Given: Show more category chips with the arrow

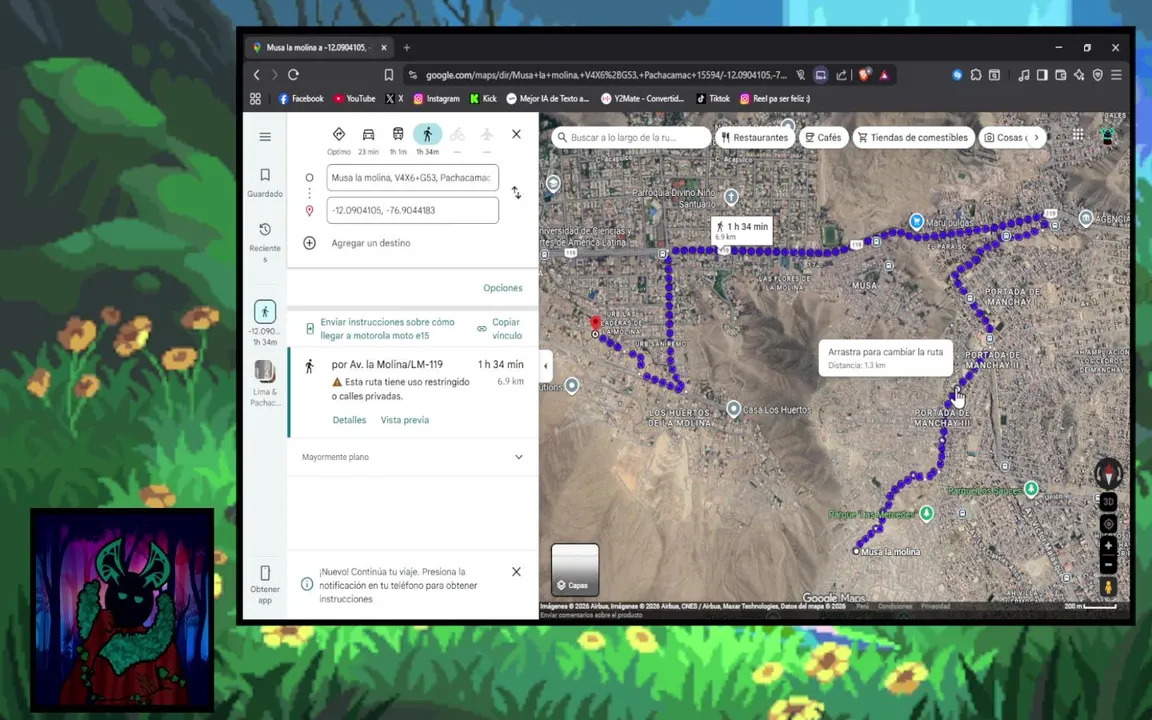Looking at the screenshot, I should 1037,137.
